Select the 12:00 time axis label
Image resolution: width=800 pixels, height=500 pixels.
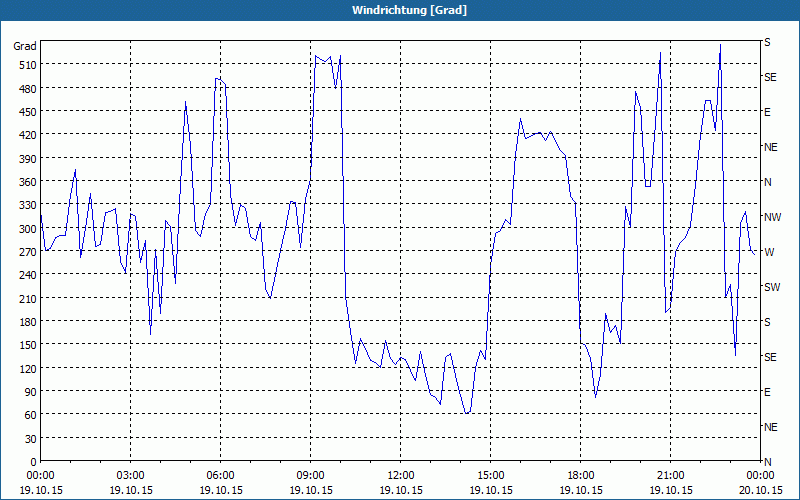click(x=401, y=476)
